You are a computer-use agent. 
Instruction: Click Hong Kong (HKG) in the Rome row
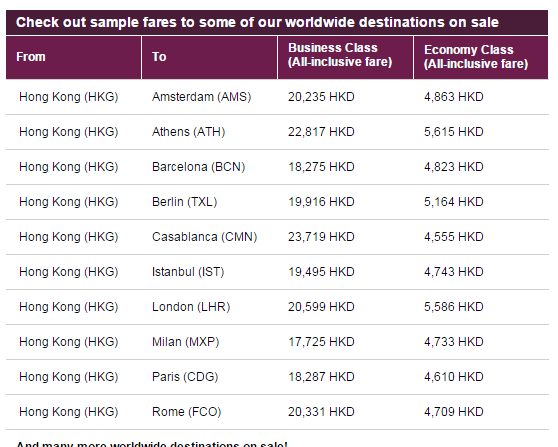[69, 412]
